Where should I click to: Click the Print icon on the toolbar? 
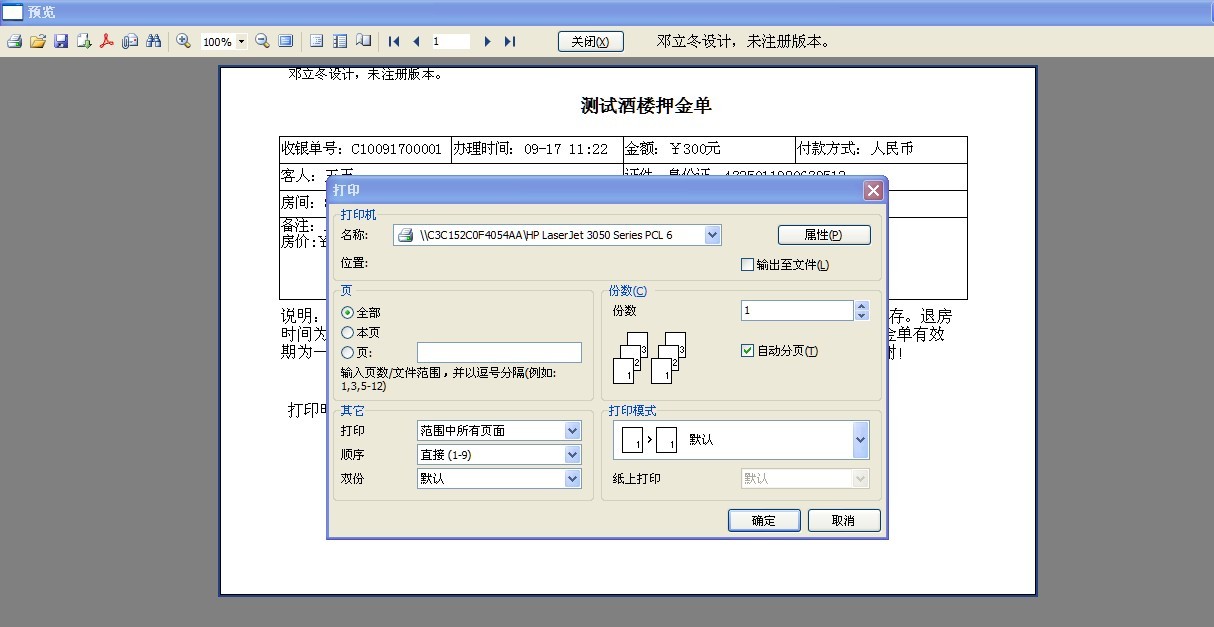tap(13, 41)
